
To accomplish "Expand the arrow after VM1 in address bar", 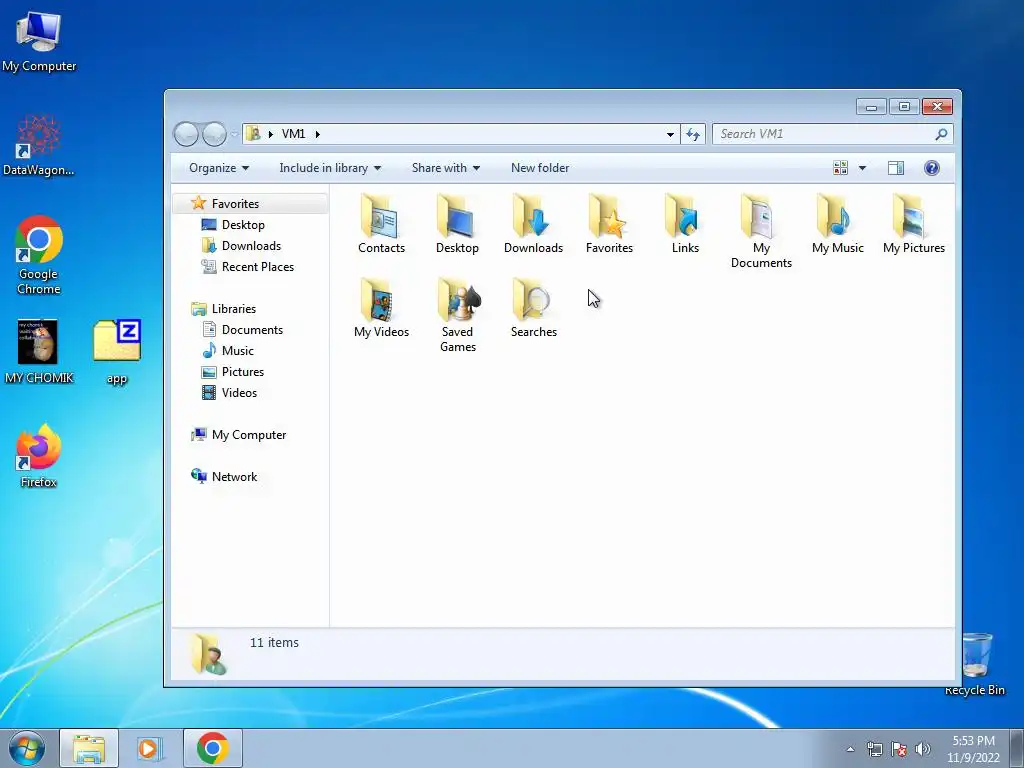I will coord(317,134).
